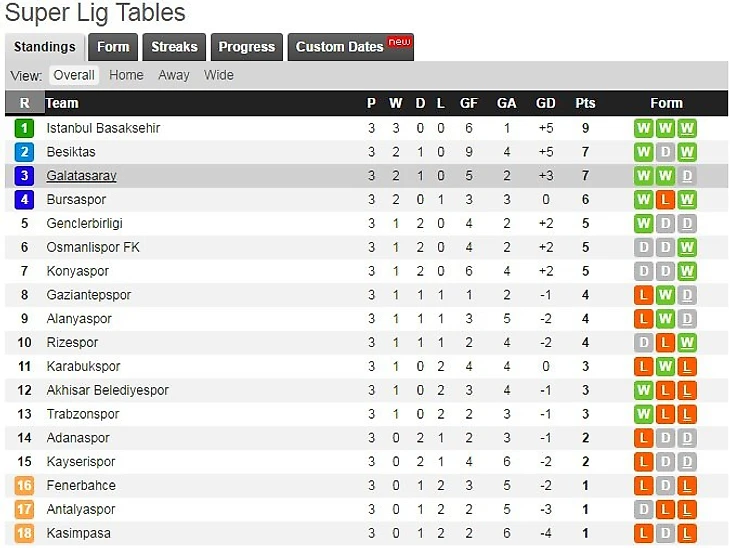Click Gaziantepspor's green W form icon
The height and width of the screenshot is (548, 730).
(666, 295)
